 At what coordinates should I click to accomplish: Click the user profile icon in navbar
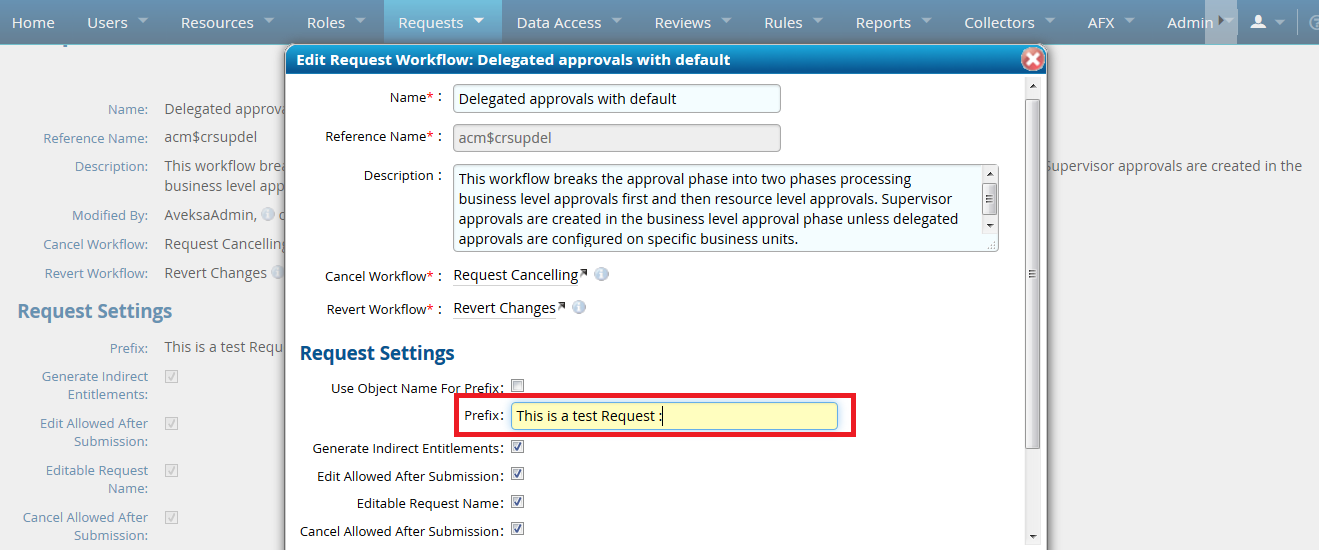tap(1258, 22)
